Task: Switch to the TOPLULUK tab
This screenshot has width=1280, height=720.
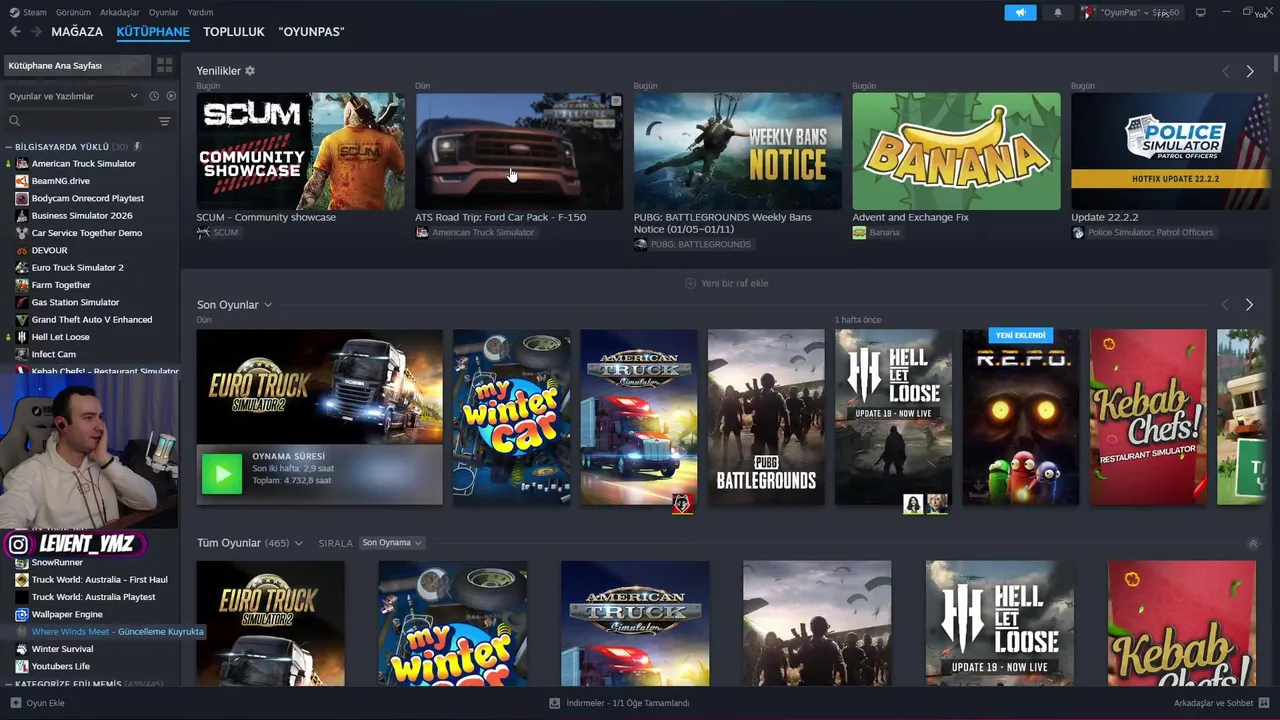Action: (234, 32)
